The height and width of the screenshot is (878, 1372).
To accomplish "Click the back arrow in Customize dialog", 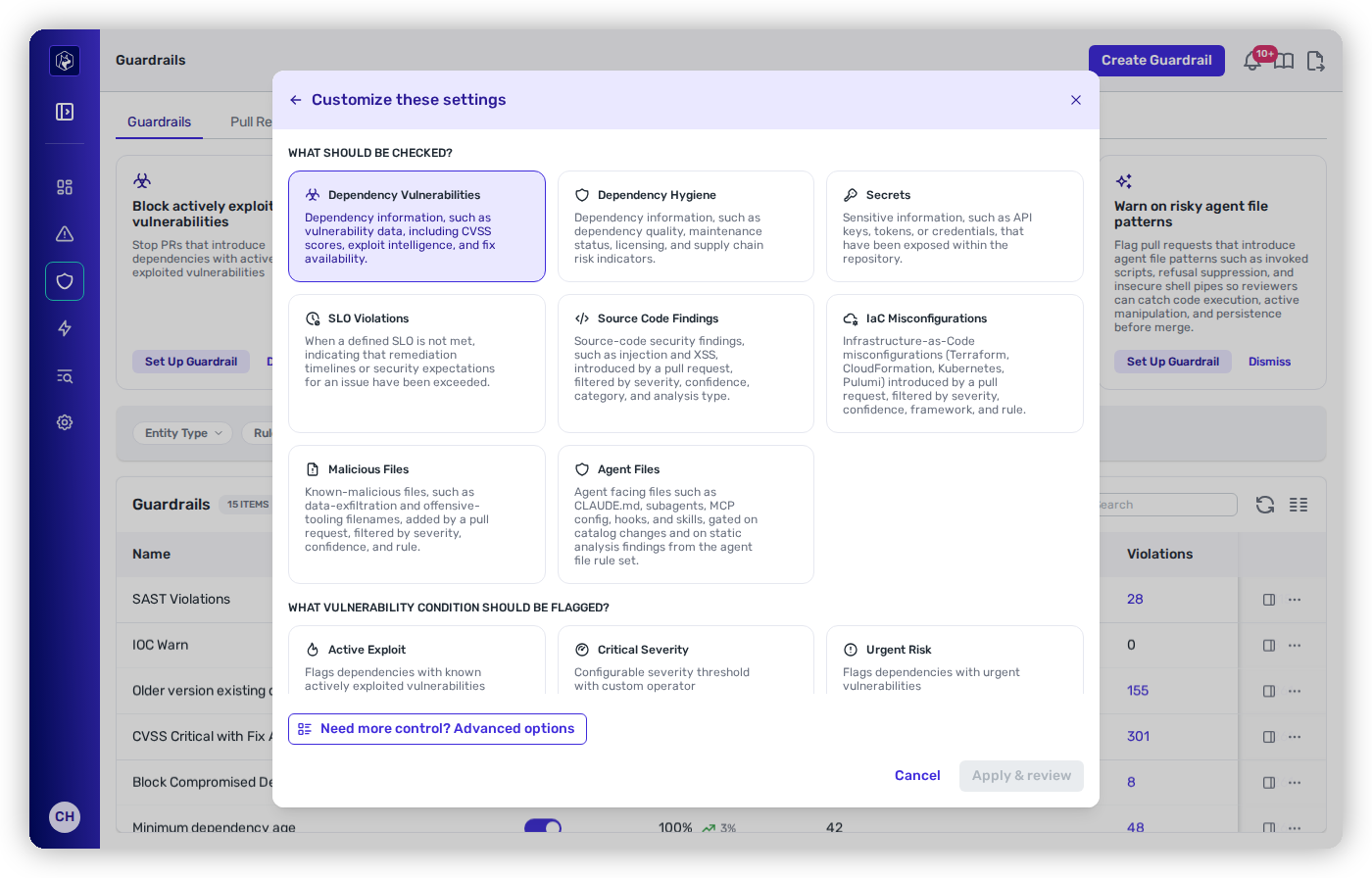I will (x=295, y=100).
